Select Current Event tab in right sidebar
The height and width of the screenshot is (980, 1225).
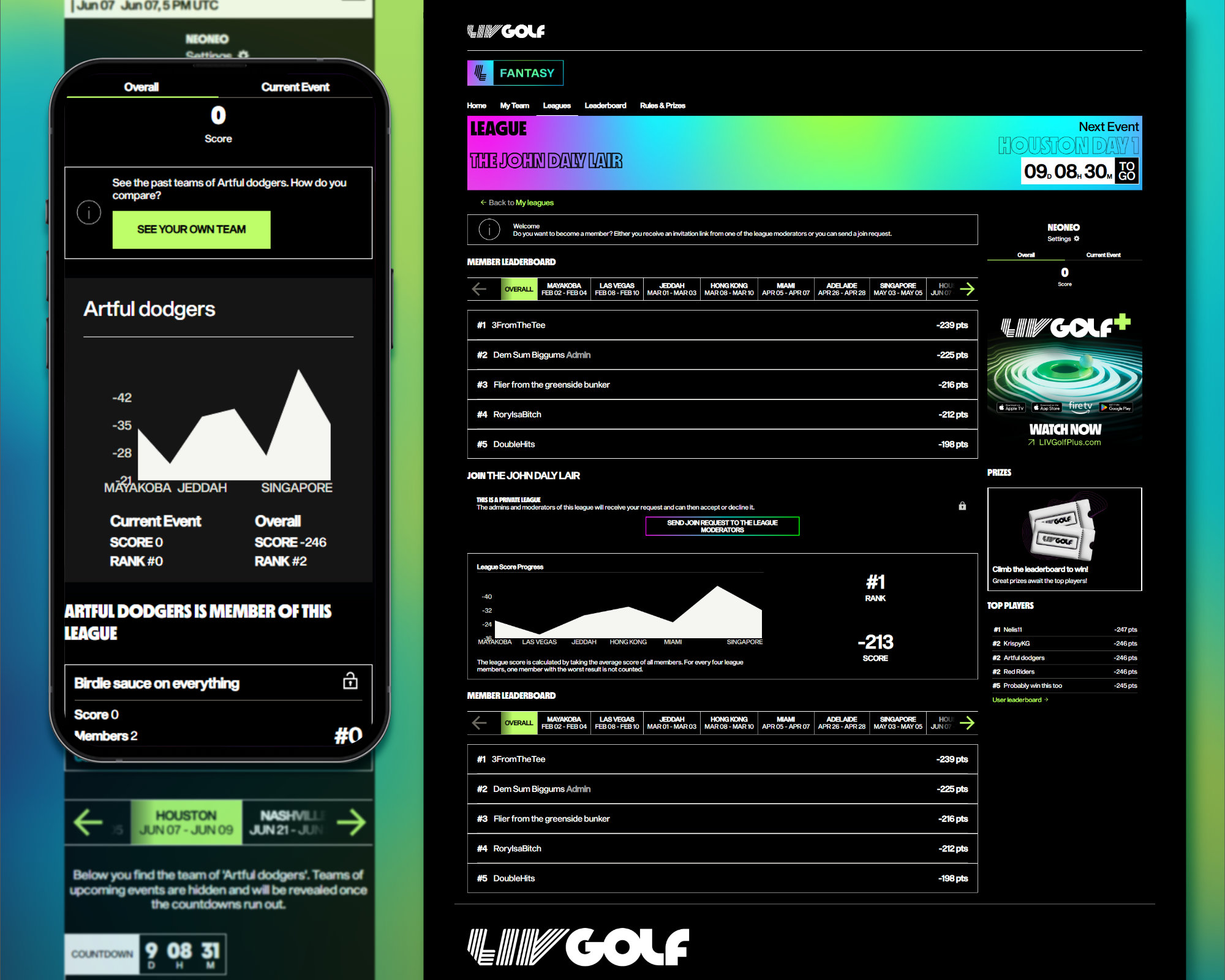coord(1103,255)
